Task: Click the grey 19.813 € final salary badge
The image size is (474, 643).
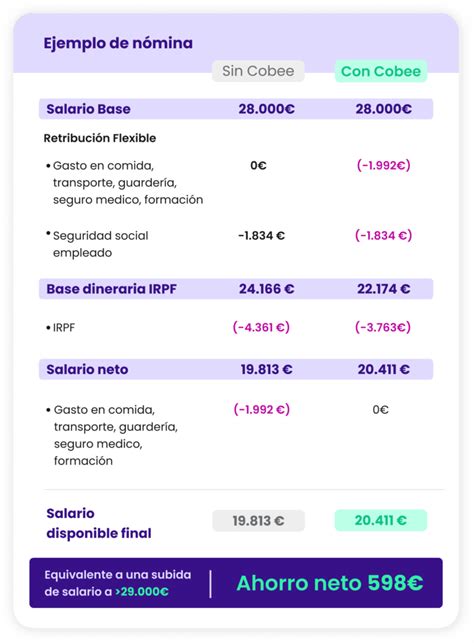Action: click(258, 521)
